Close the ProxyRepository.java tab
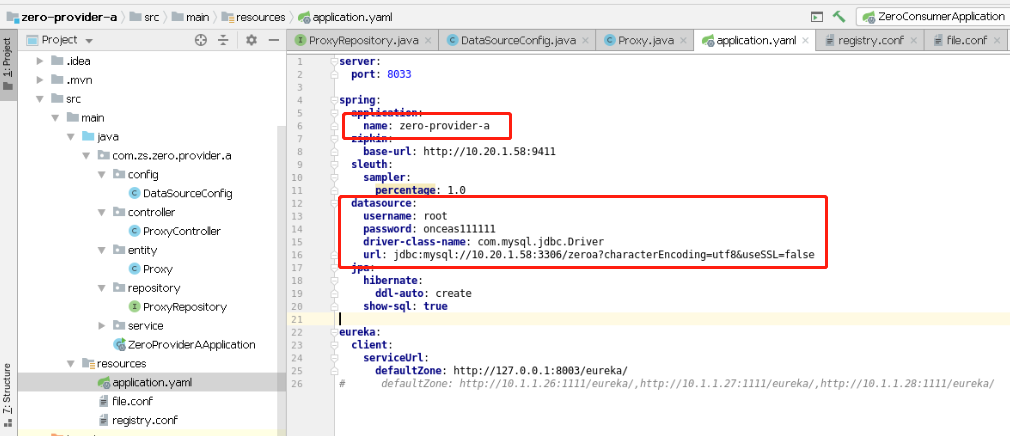 point(428,41)
